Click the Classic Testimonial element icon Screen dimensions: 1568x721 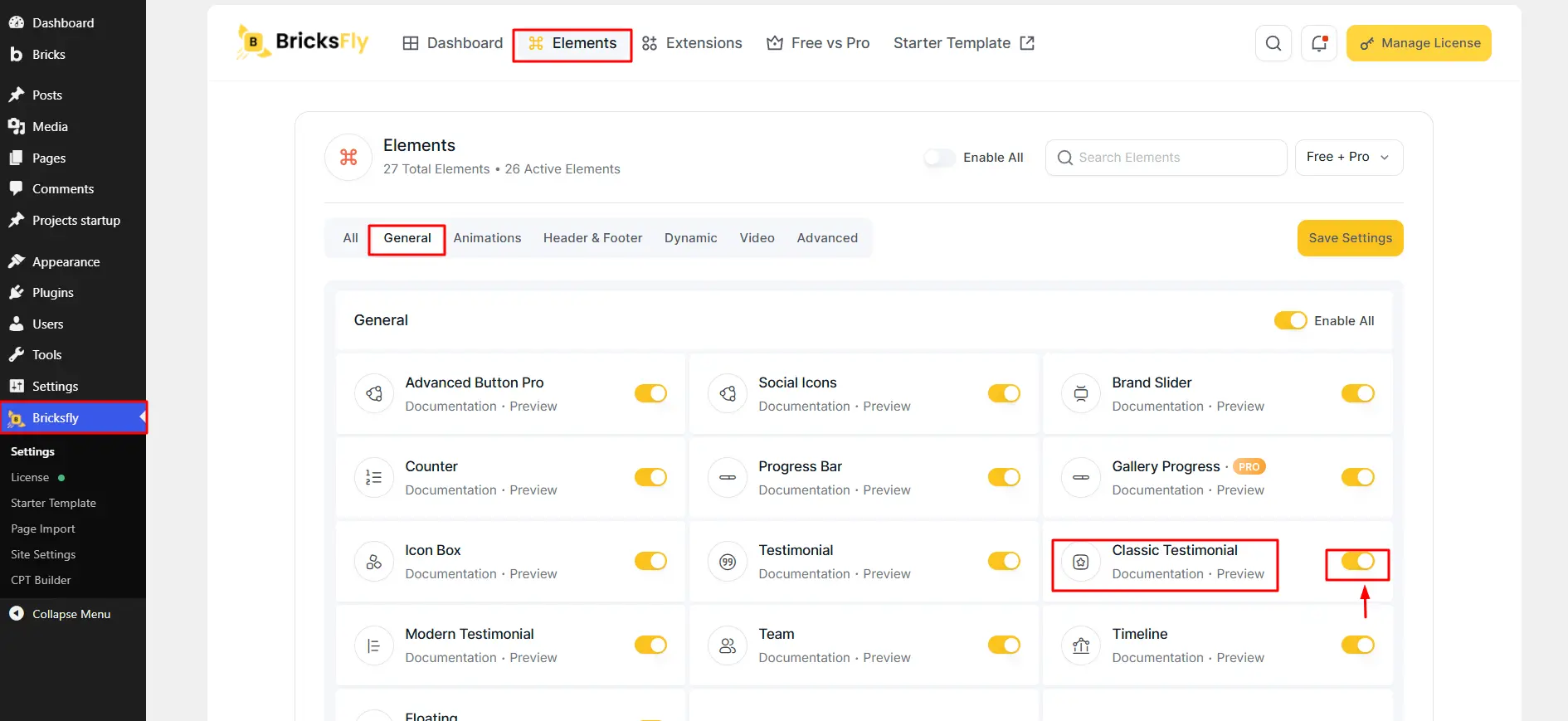click(1081, 562)
